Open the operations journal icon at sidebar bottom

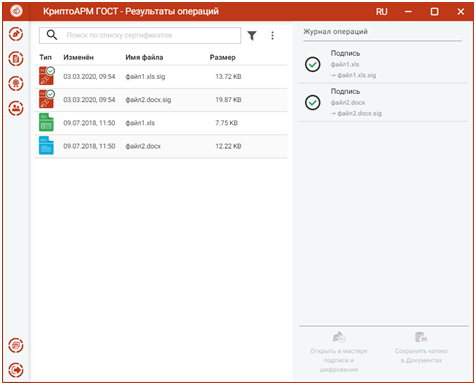pyautogui.click(x=16, y=346)
